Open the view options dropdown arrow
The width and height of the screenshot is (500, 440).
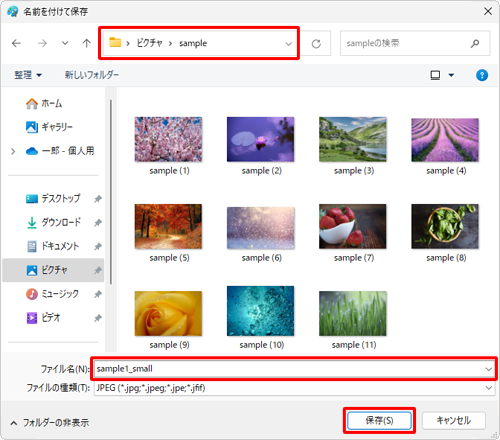point(451,75)
